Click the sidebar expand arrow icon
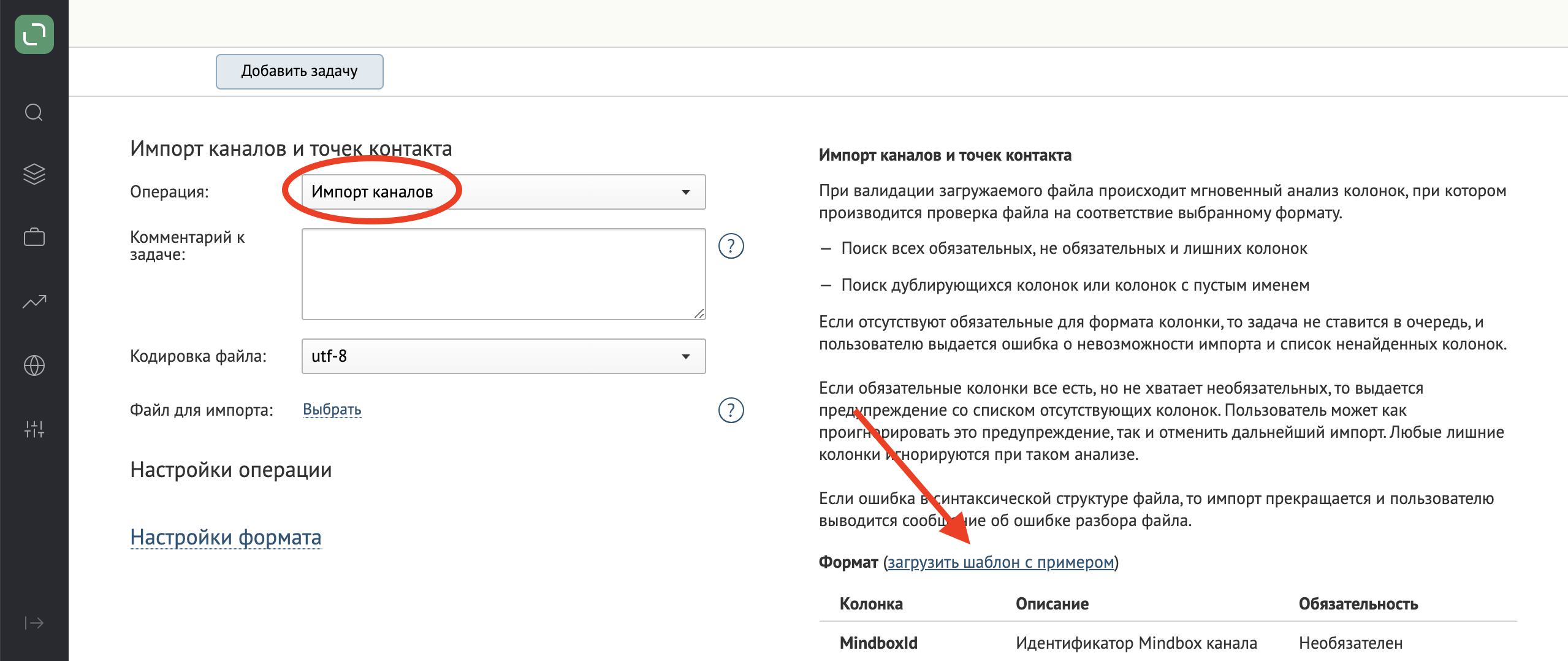Screen dimensions: 1568x661 coord(34,623)
